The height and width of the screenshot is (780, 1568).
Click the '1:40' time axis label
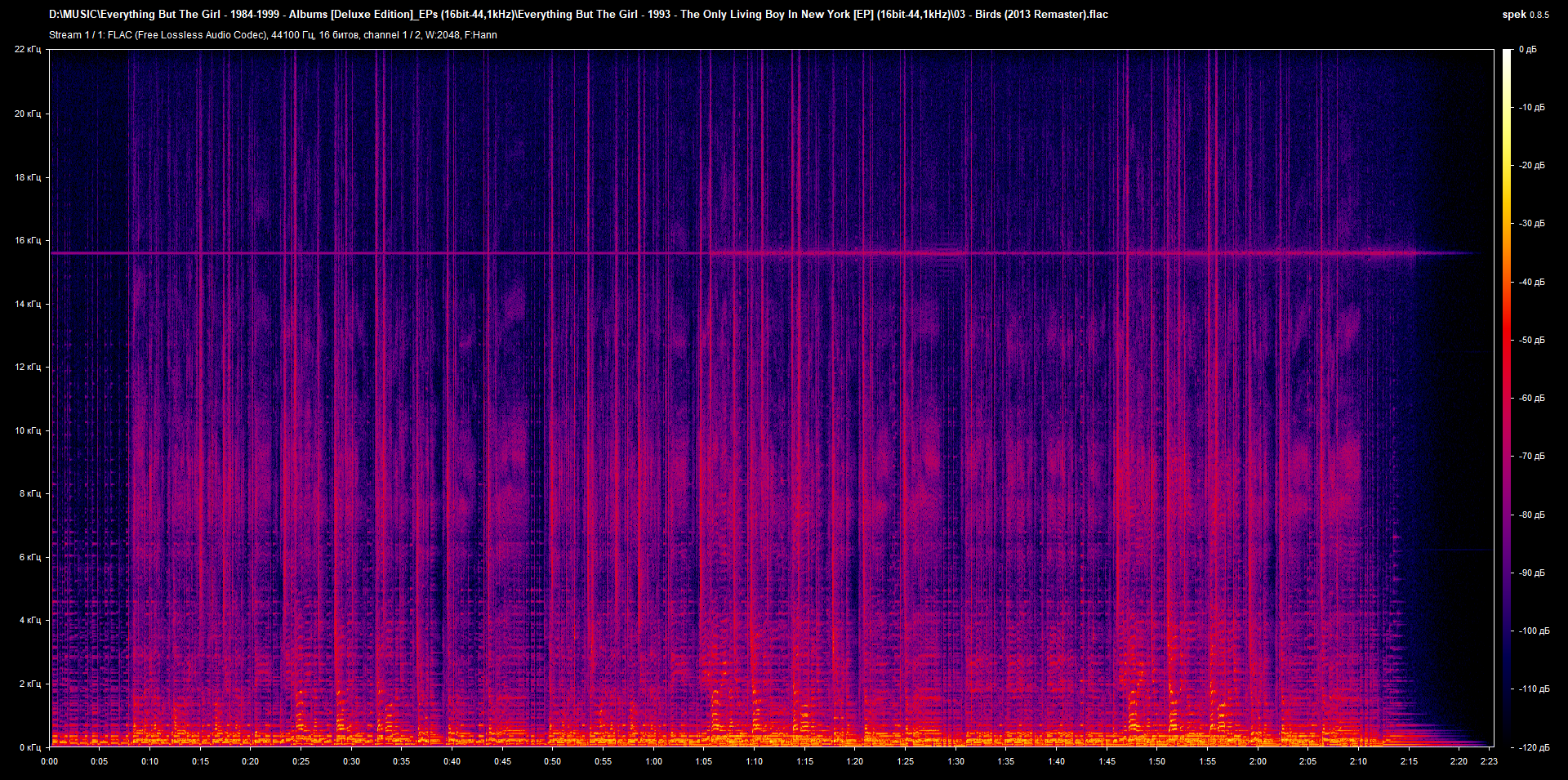pos(1057,761)
